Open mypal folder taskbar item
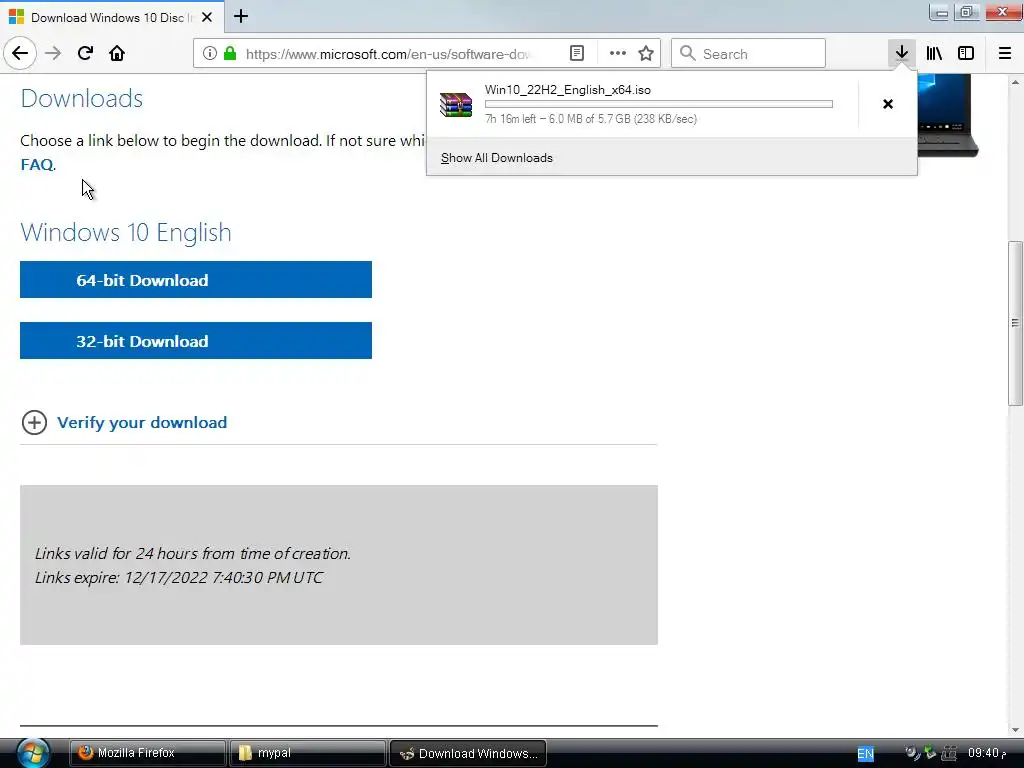This screenshot has width=1024, height=768. [308, 753]
